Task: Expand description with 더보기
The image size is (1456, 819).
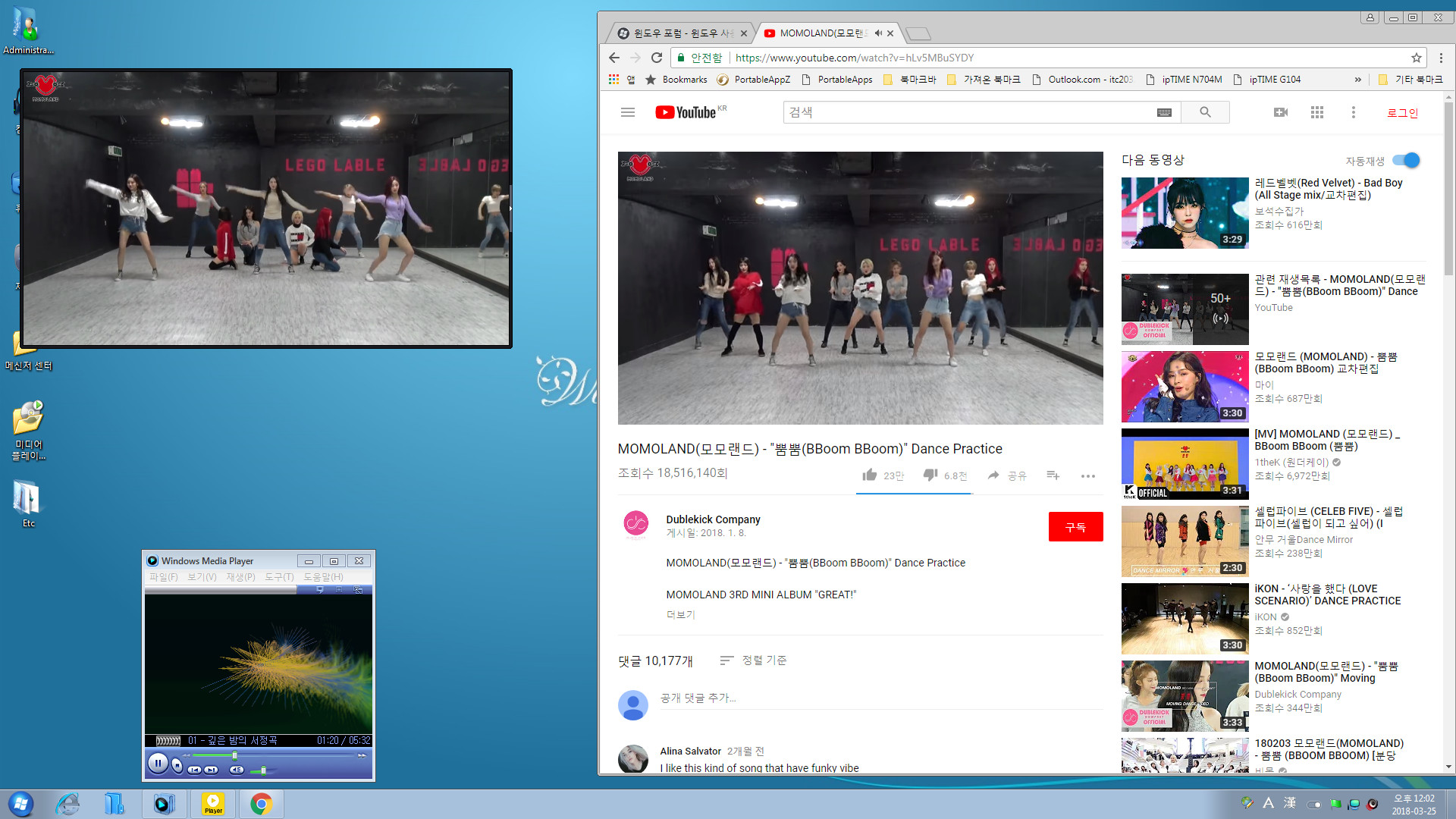Action: [x=680, y=614]
